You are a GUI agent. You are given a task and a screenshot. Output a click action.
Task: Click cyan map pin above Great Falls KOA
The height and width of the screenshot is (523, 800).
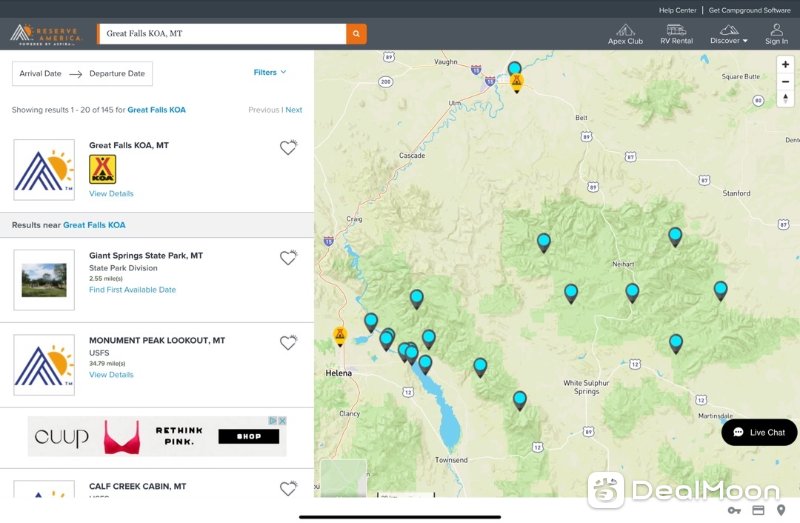pyautogui.click(x=514, y=68)
